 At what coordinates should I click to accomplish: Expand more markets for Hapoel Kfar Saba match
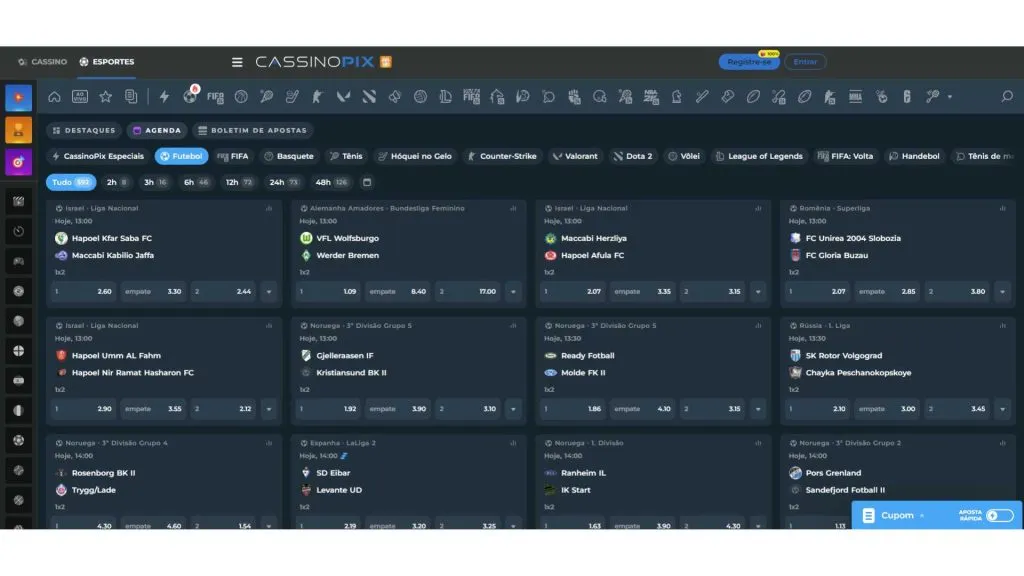click(268, 292)
